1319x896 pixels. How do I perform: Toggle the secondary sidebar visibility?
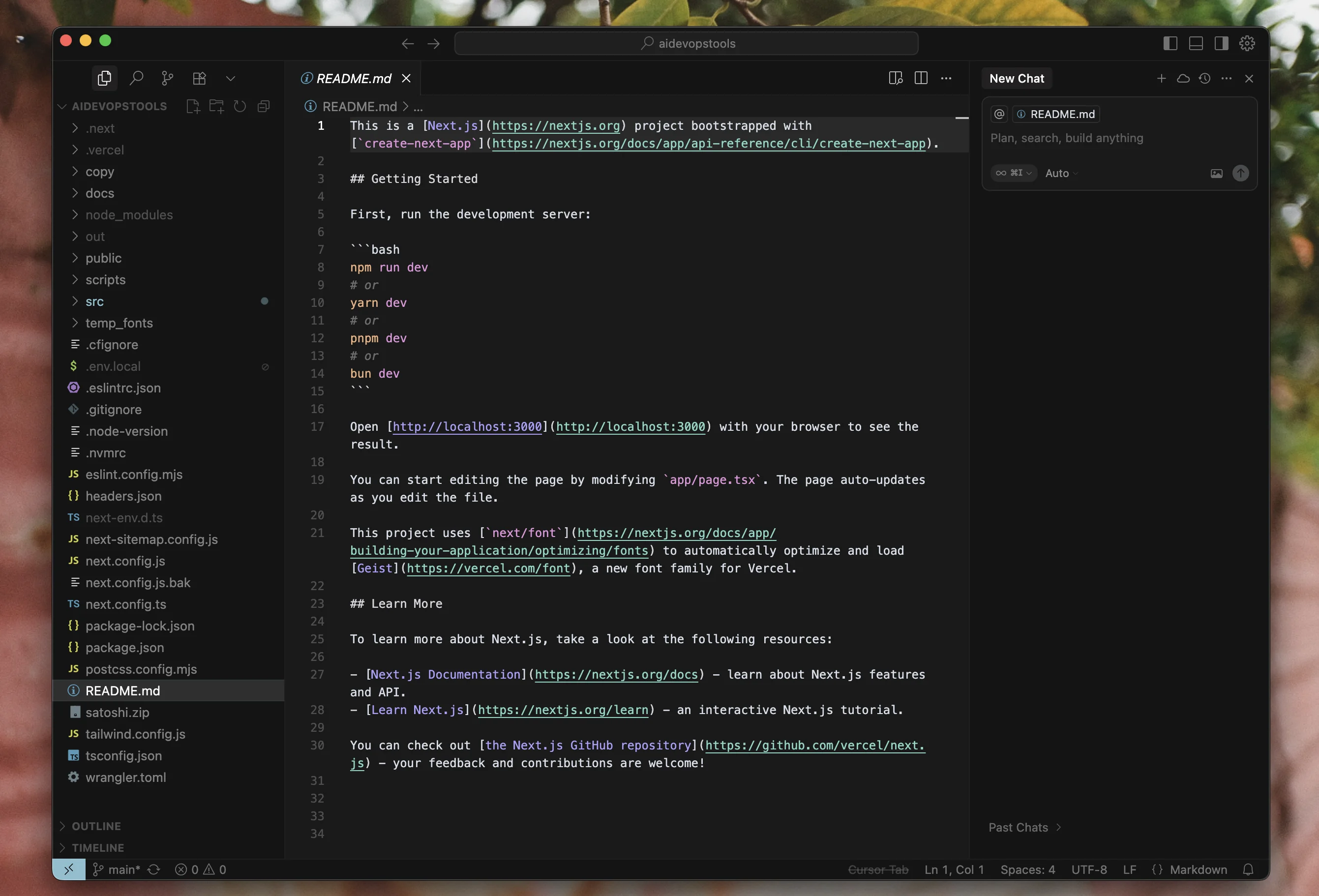click(1221, 43)
